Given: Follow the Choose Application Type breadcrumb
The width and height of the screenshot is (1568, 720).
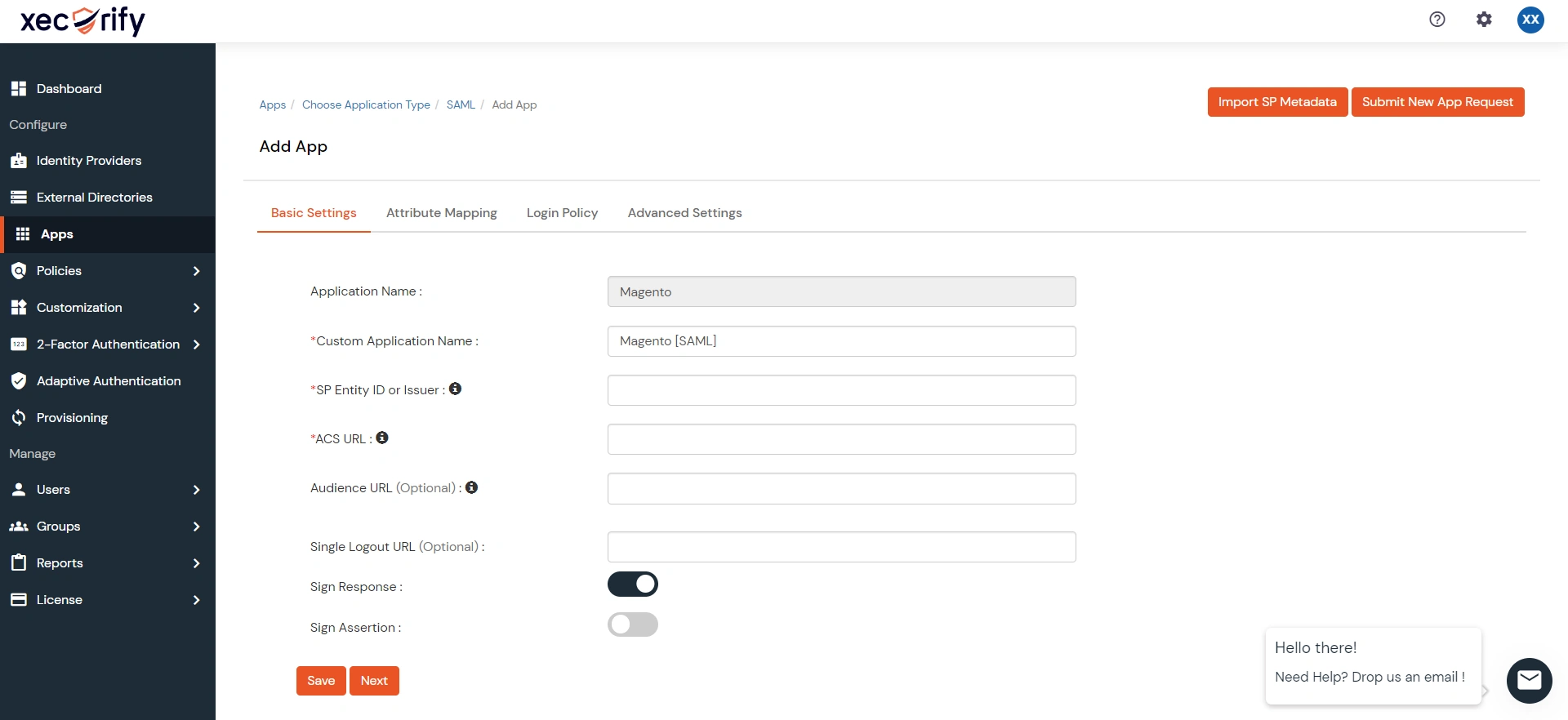Looking at the screenshot, I should click(366, 104).
